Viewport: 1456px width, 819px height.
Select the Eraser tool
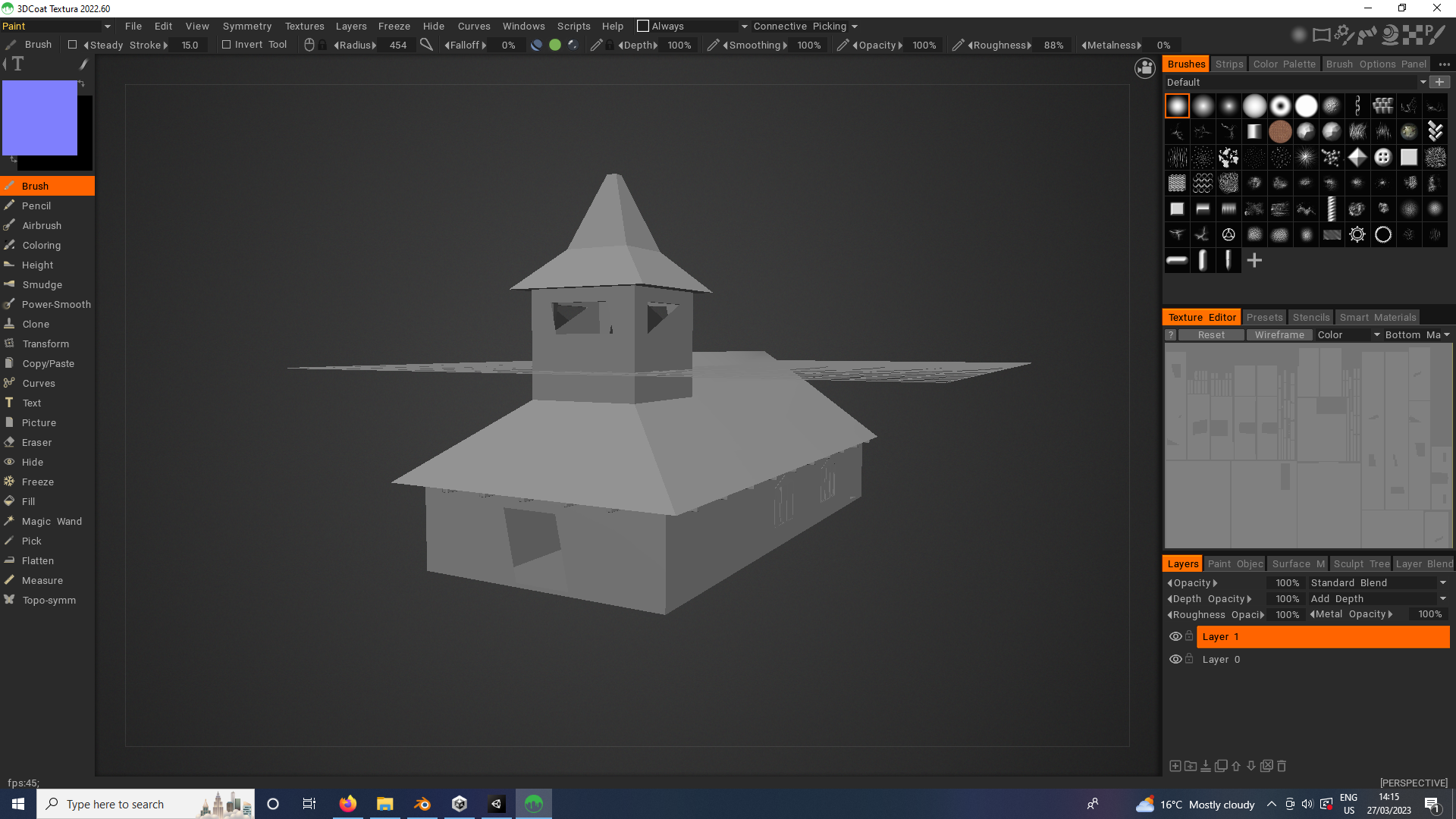[36, 442]
